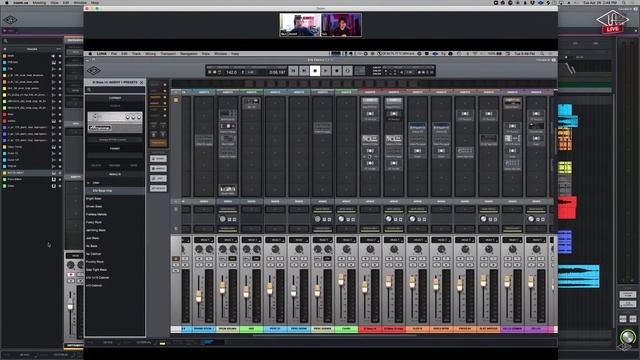The height and width of the screenshot is (360, 640).
Task: Click the horizontal scrollbar below the mixer
Action: point(335,336)
